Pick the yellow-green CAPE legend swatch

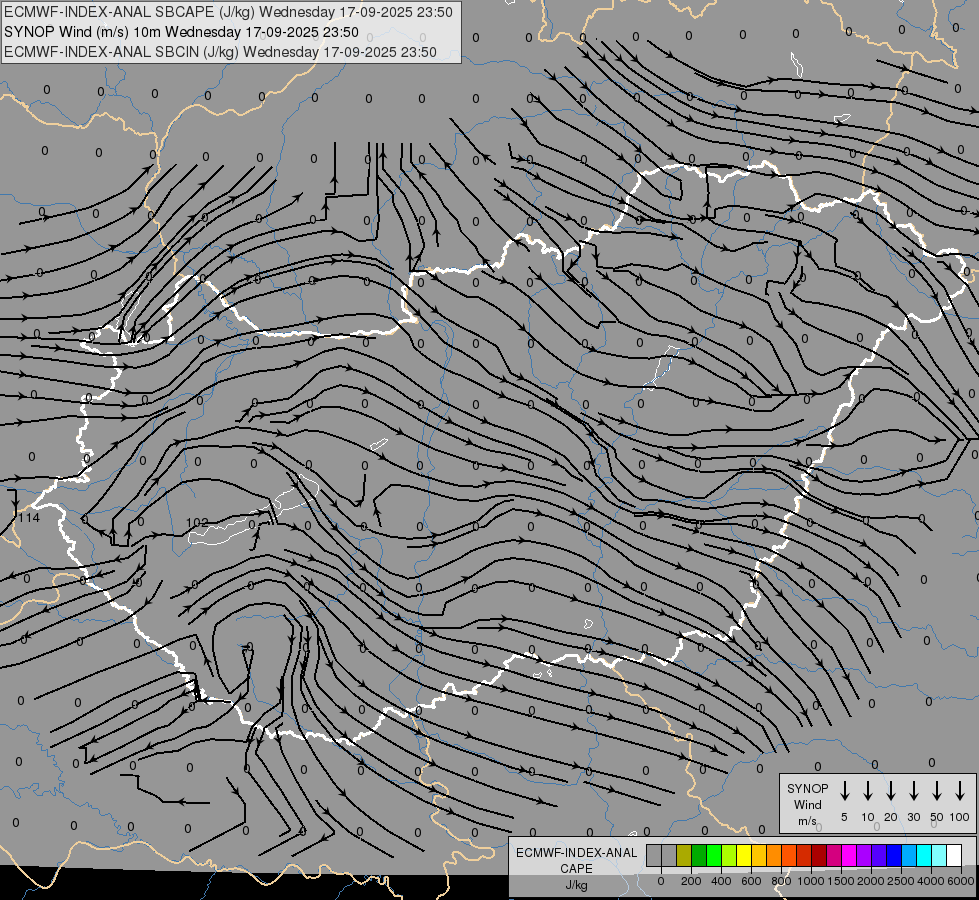[x=729, y=855]
